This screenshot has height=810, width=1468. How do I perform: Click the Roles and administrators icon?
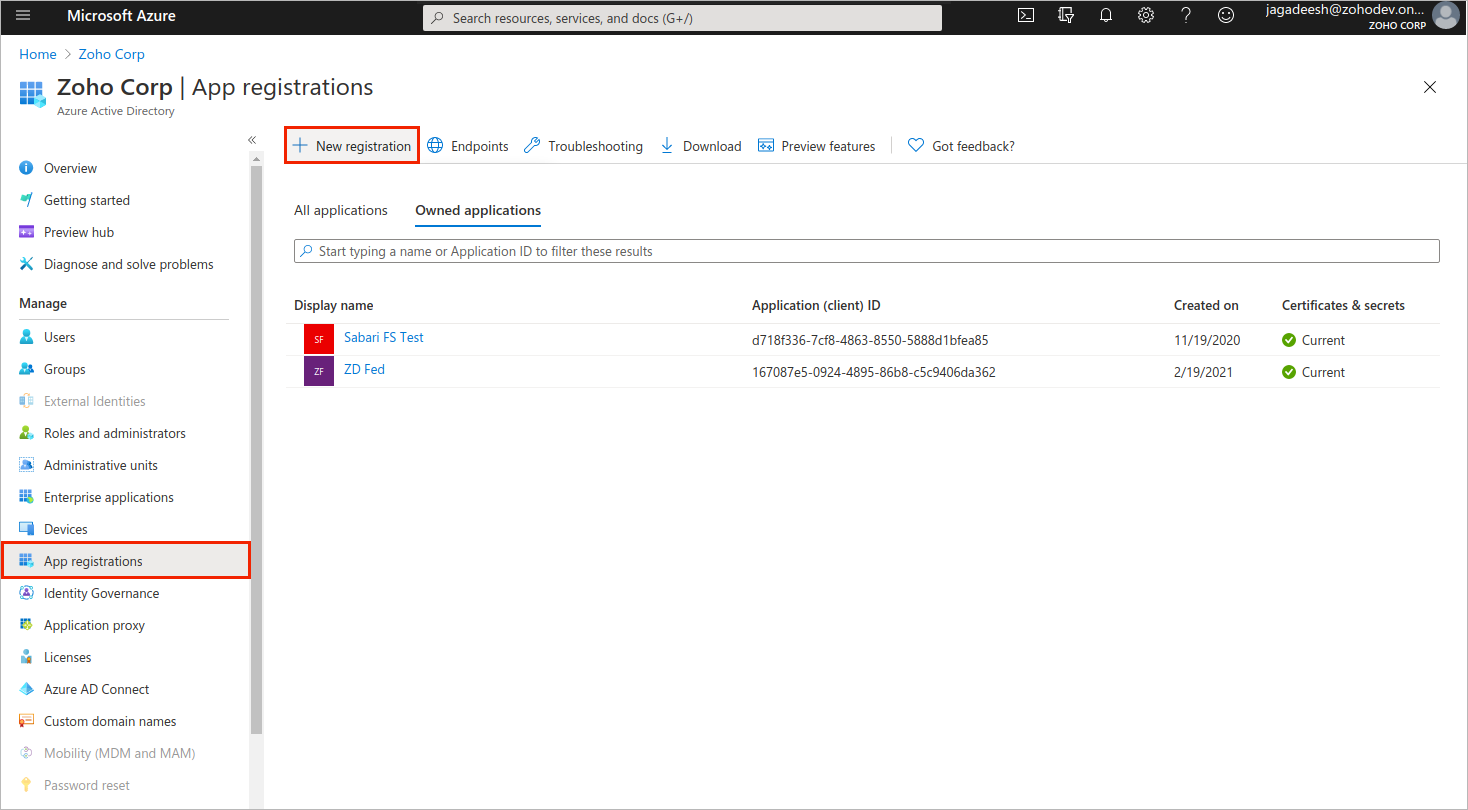[x=27, y=433]
